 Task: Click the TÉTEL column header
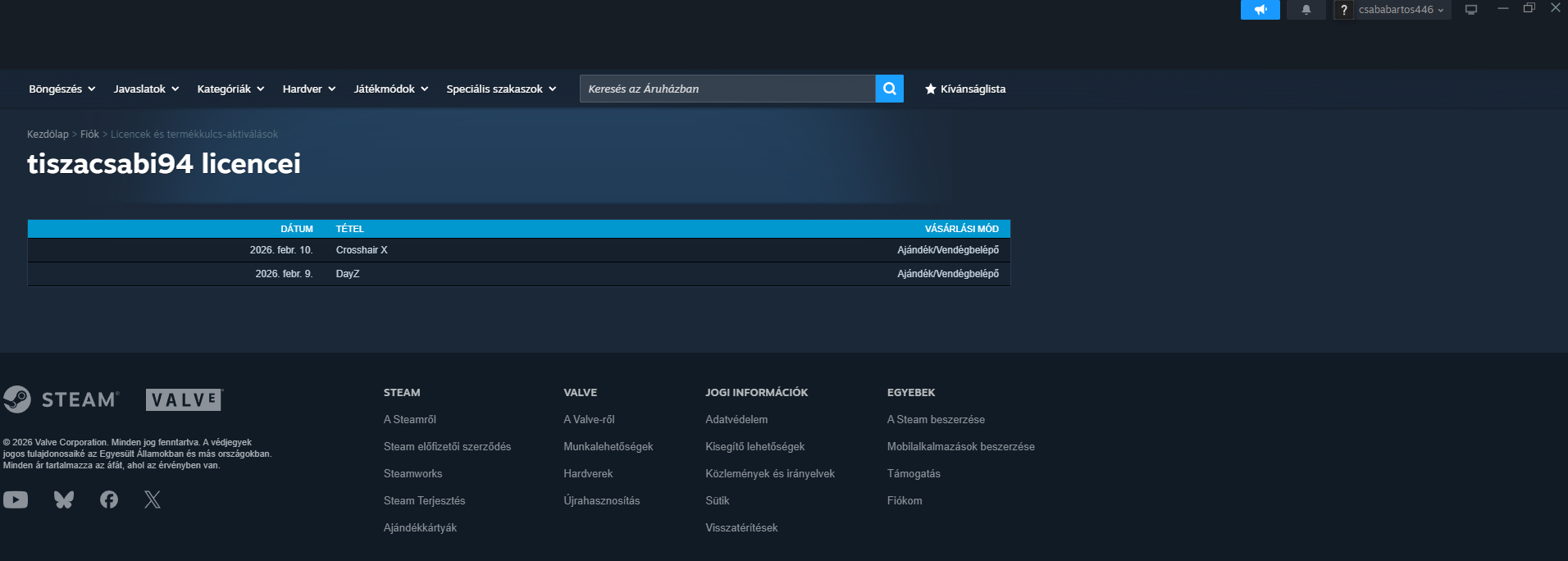[350, 229]
